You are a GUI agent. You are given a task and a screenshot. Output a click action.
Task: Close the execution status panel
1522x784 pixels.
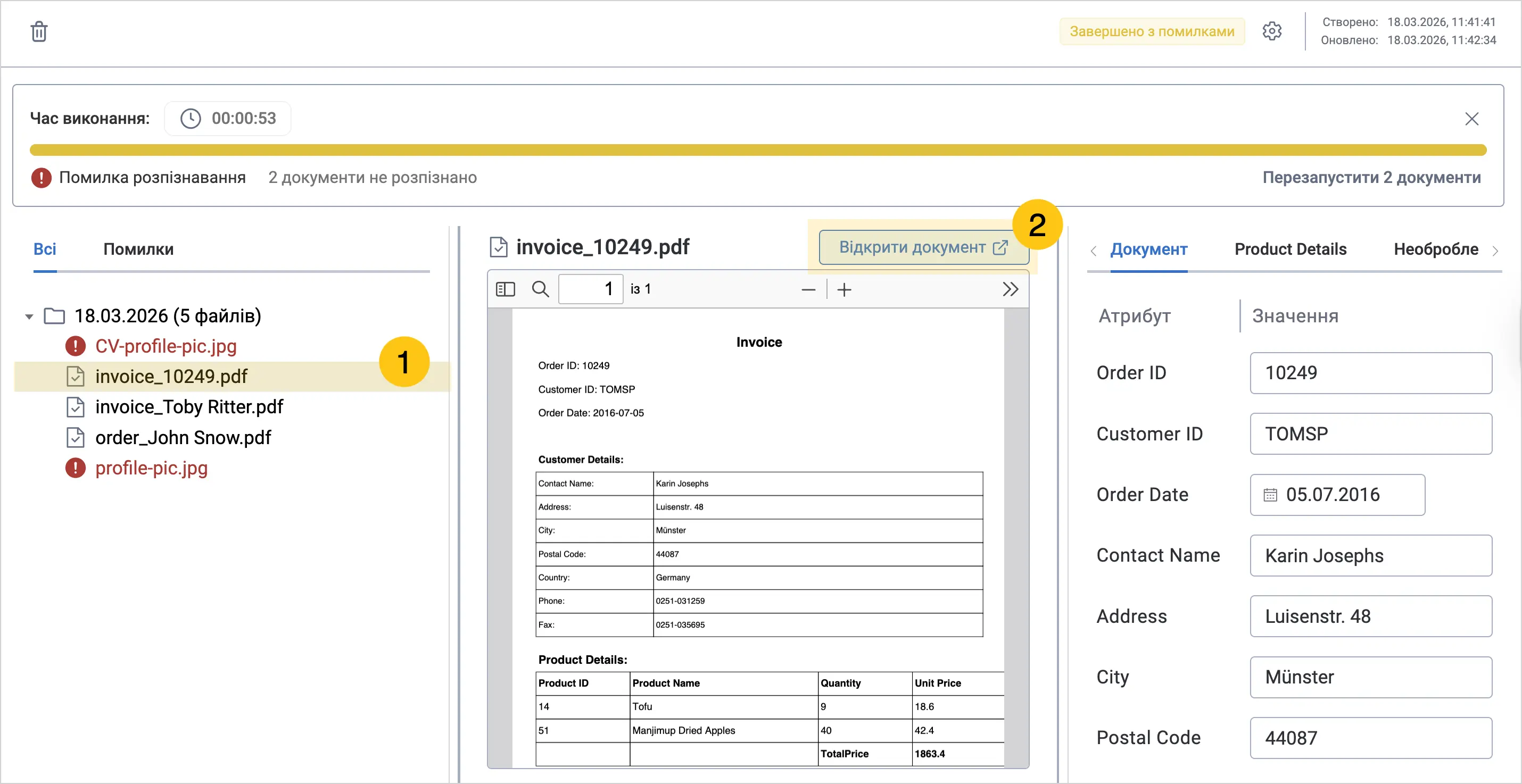(x=1472, y=119)
